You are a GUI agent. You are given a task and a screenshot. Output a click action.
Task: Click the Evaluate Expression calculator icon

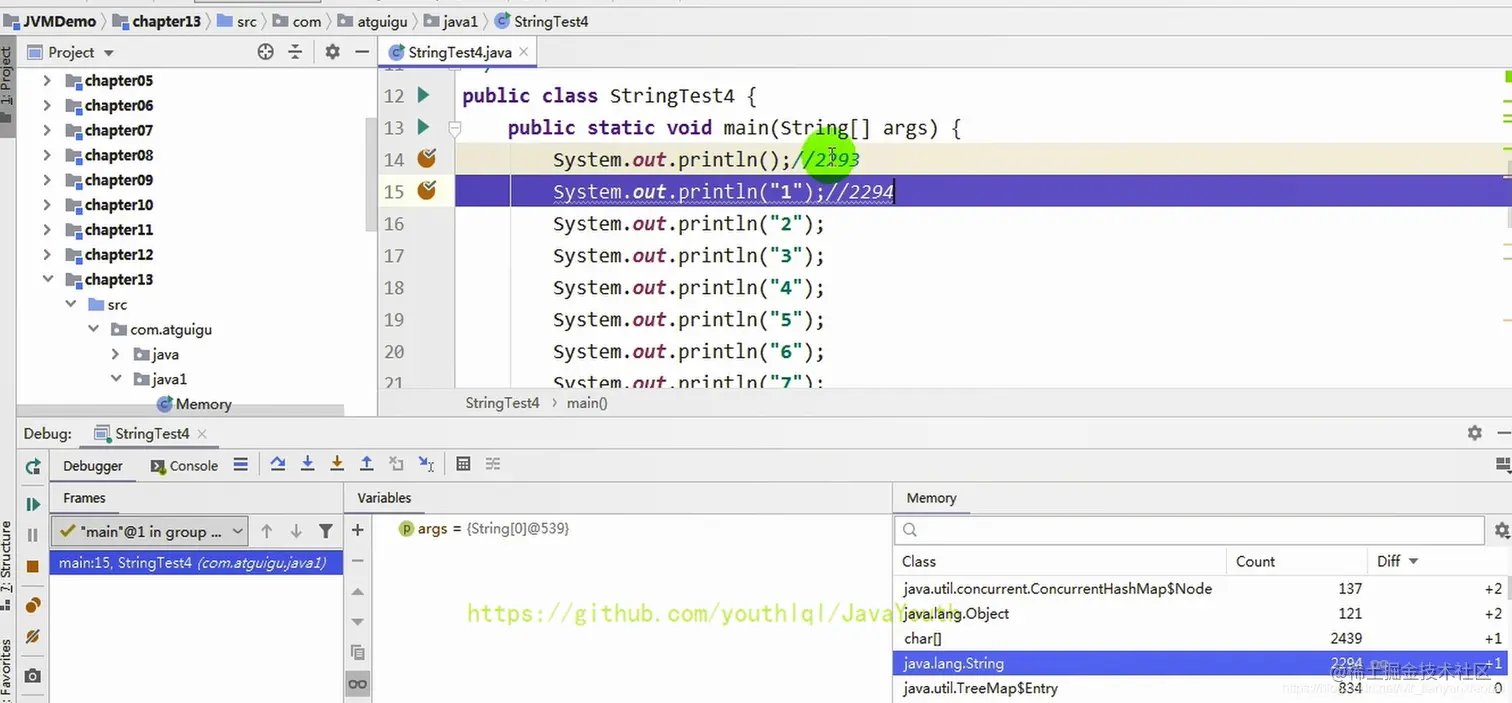[463, 464]
